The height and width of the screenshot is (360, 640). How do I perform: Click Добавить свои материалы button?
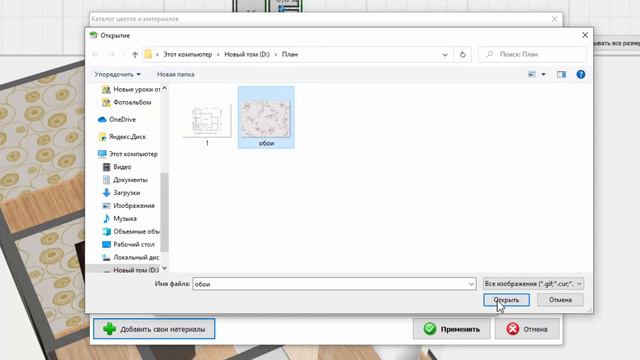[x=154, y=329]
